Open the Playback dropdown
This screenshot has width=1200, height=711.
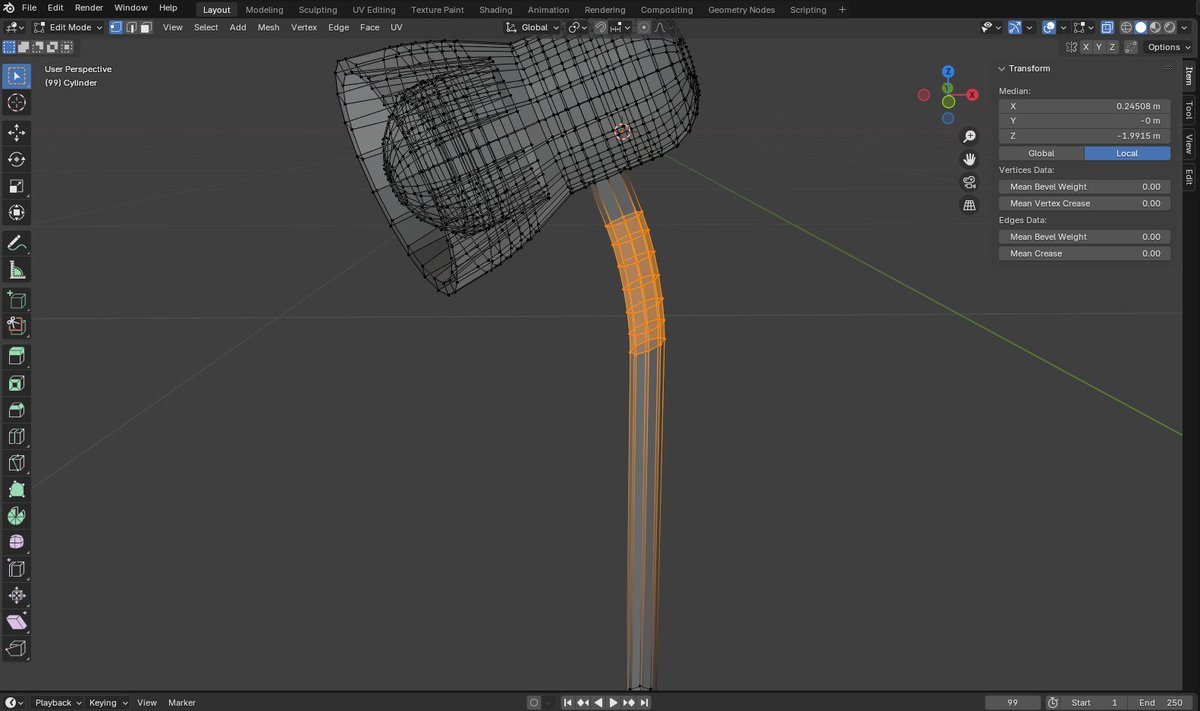58,702
